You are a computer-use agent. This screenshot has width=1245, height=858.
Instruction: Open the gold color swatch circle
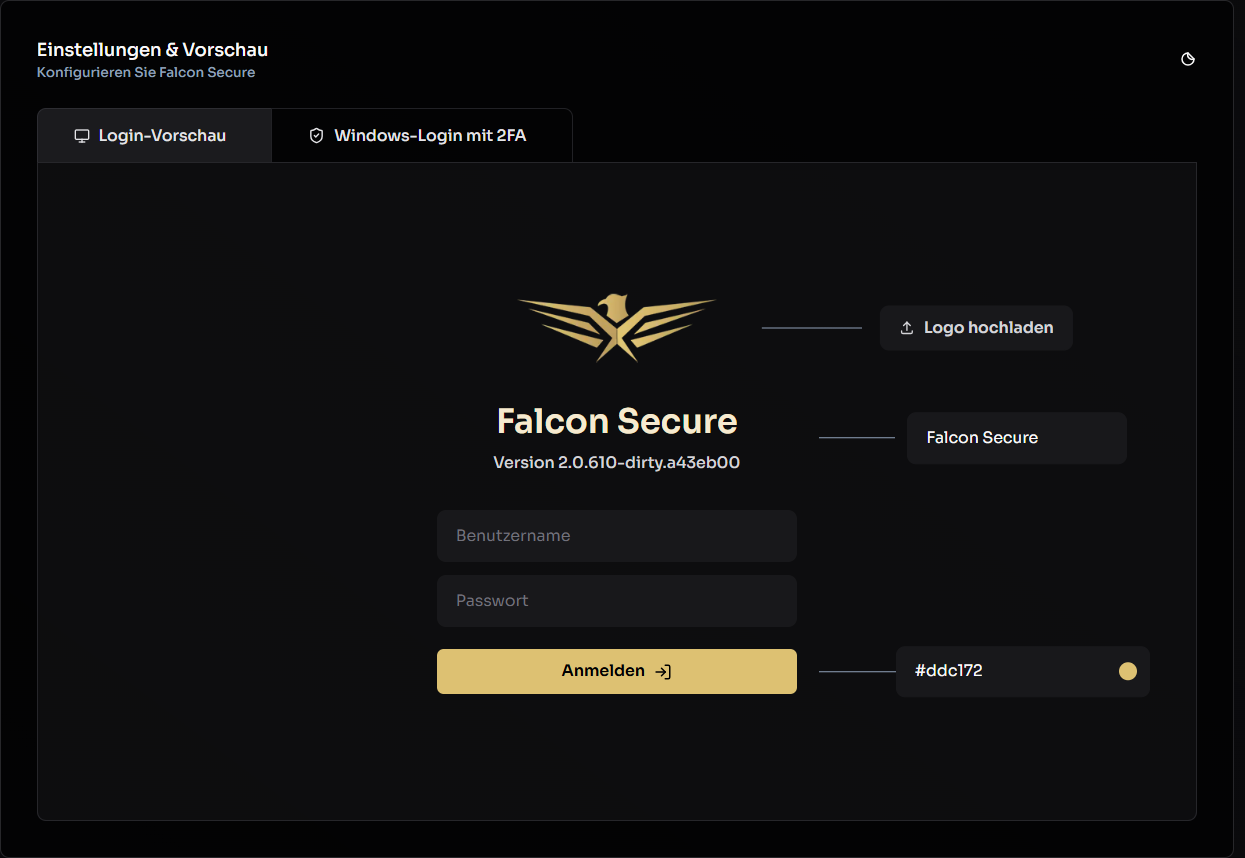pos(1128,671)
